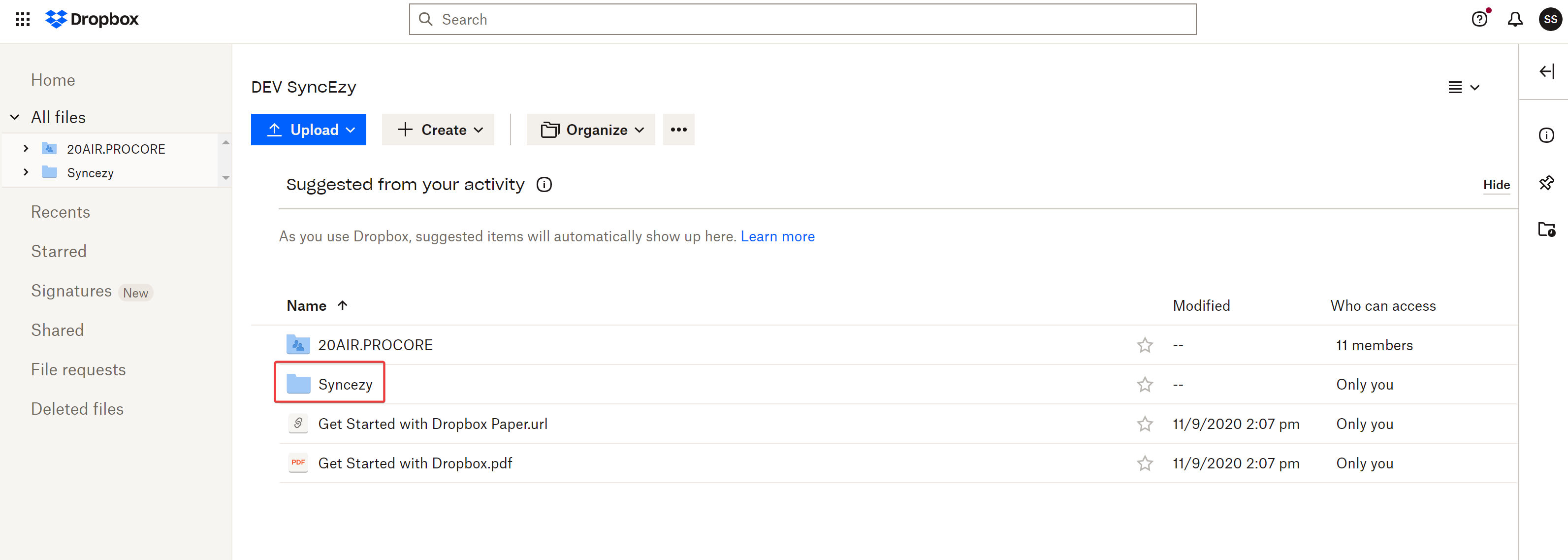
Task: Expand Syncezy in the sidebar tree
Action: (26, 172)
